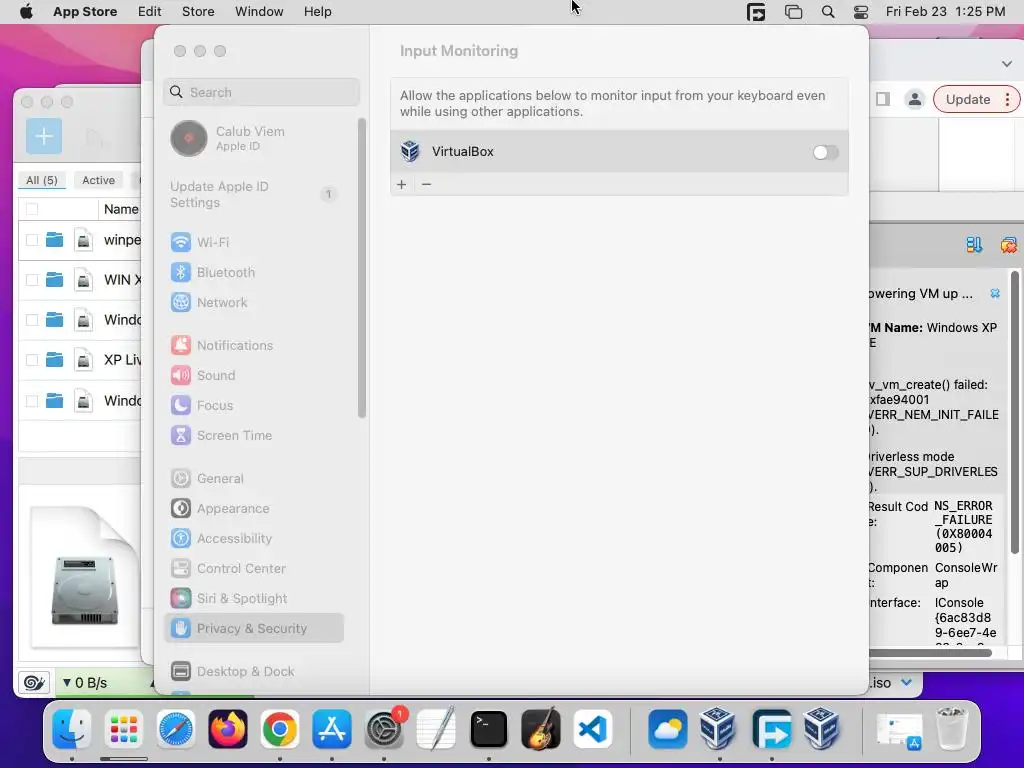Open the Edit menu
The width and height of the screenshot is (1024, 768).
[x=150, y=12]
